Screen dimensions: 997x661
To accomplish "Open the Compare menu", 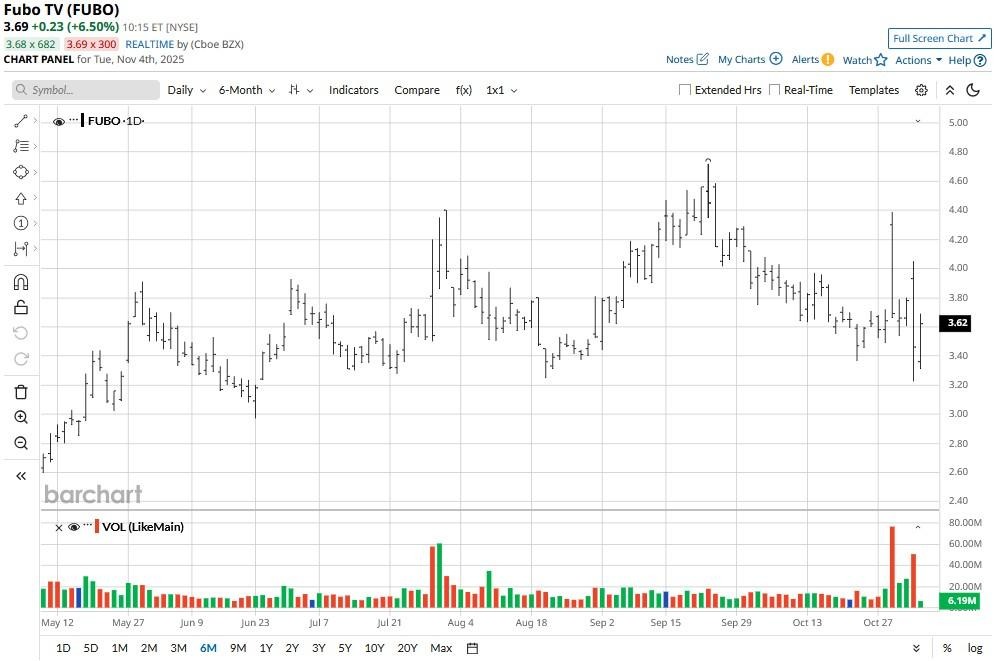I will [416, 90].
